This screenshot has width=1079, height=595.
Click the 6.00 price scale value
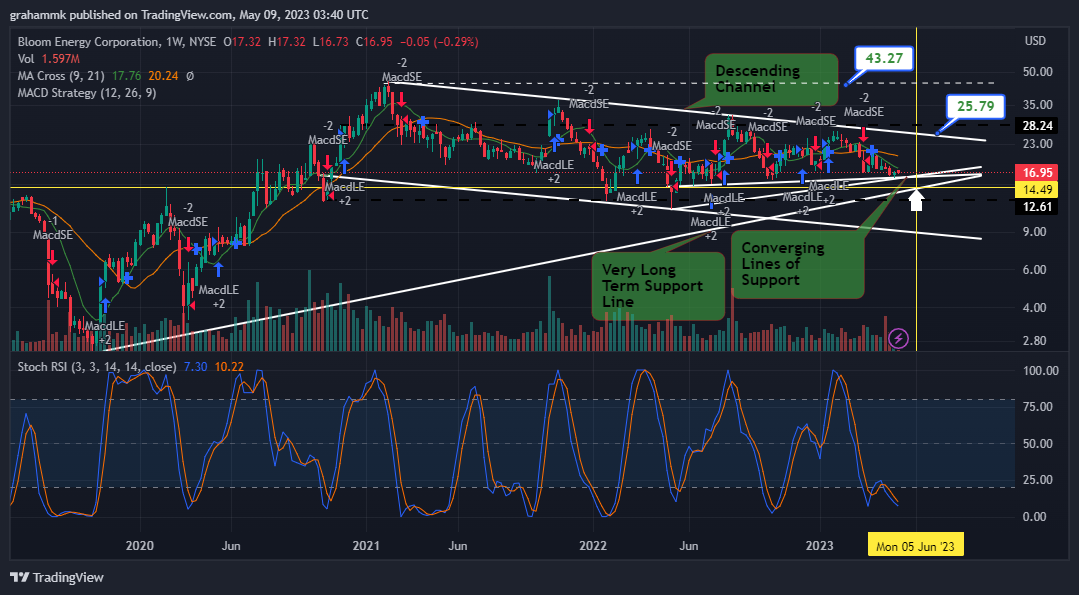[1035, 270]
